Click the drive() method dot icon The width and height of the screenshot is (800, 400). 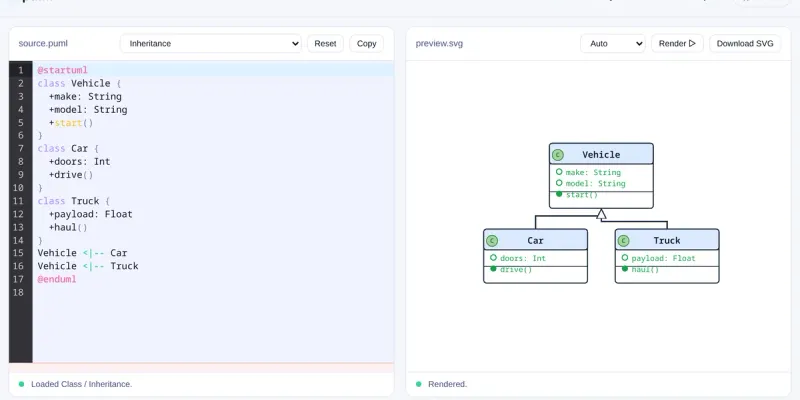(493, 268)
